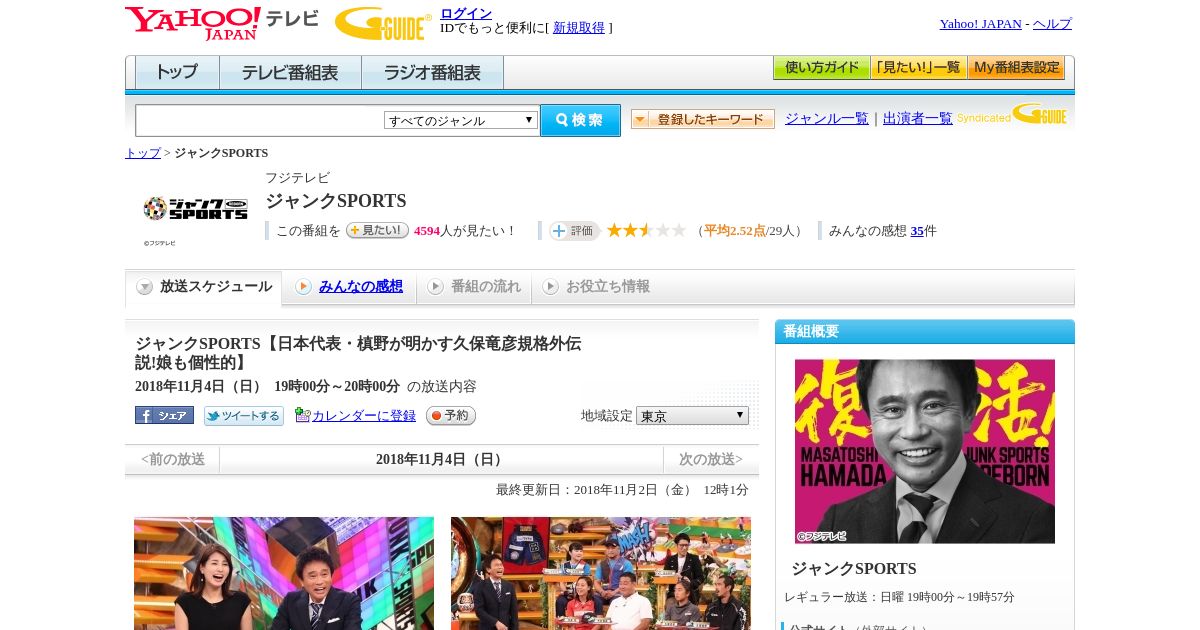The width and height of the screenshot is (1200, 630).
Task: Switch to the ラジオ番組表 tab
Action: pos(433,73)
